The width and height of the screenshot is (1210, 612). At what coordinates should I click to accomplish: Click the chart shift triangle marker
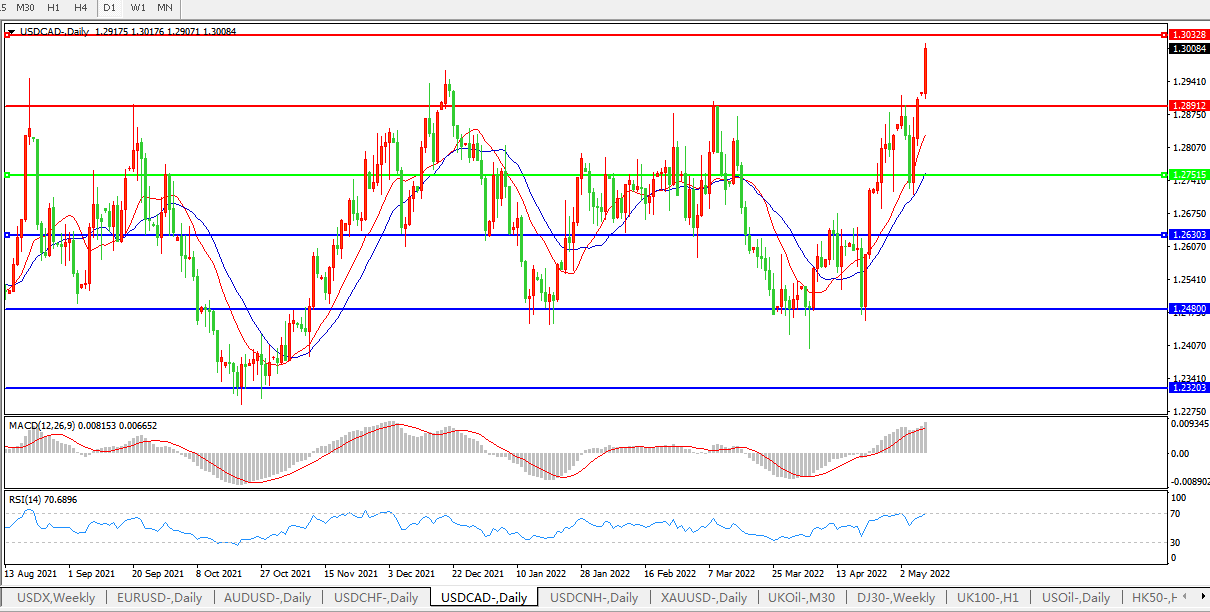9,33
